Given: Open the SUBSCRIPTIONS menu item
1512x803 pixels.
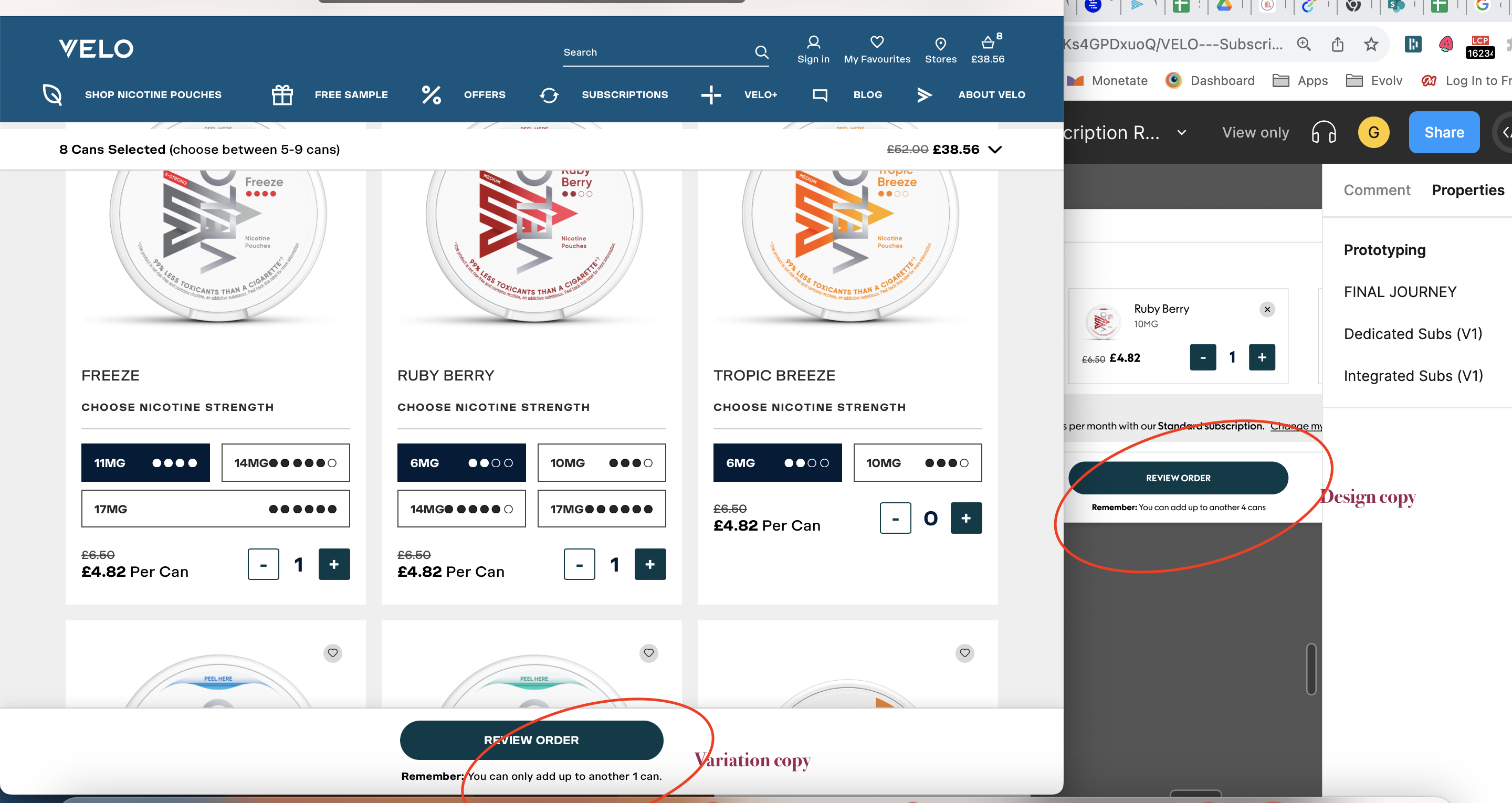Looking at the screenshot, I should [x=624, y=94].
